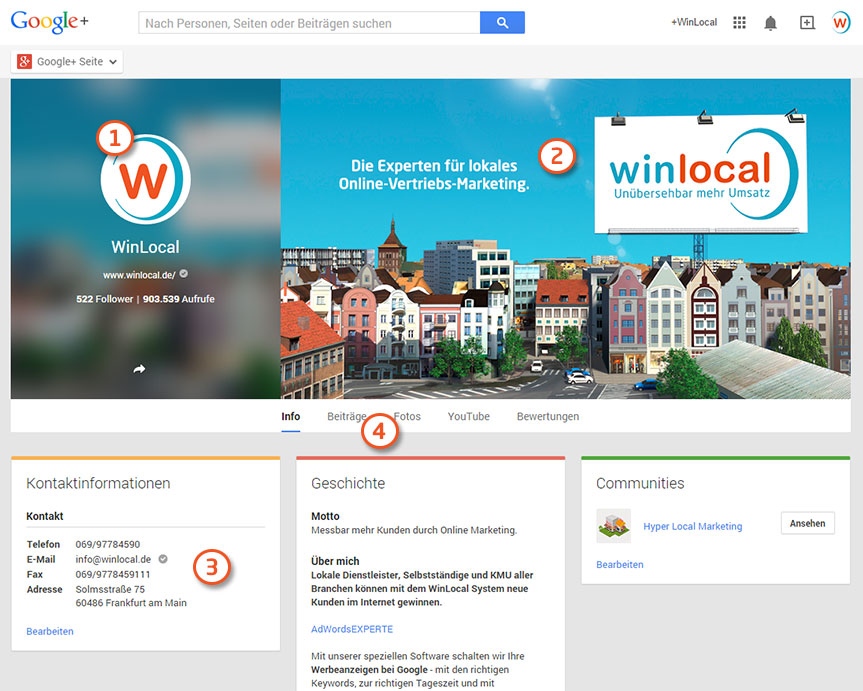863x691 pixels.
Task: Click the WinLocal page name heading
Action: tap(145, 247)
